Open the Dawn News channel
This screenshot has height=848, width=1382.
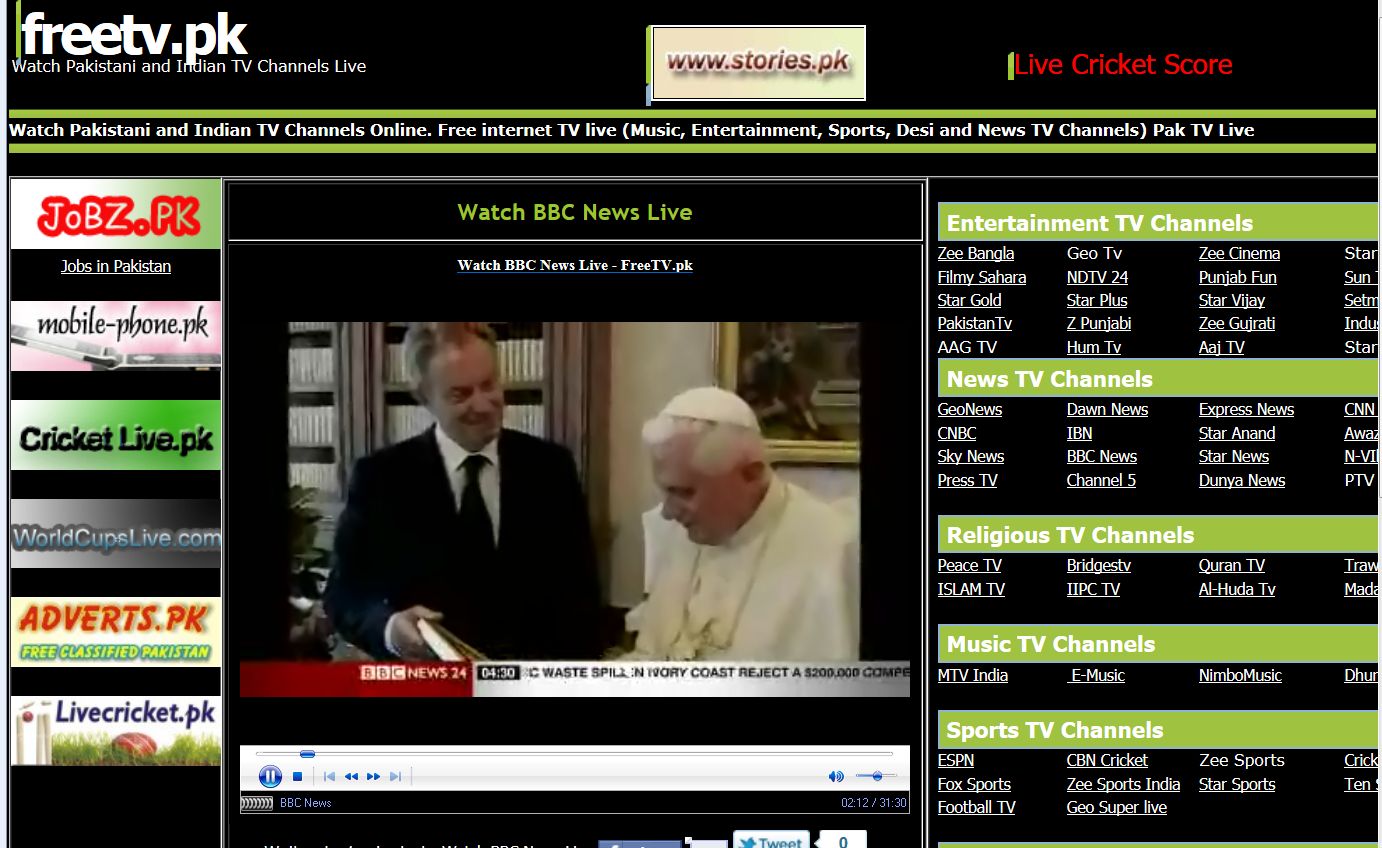pos(1107,409)
